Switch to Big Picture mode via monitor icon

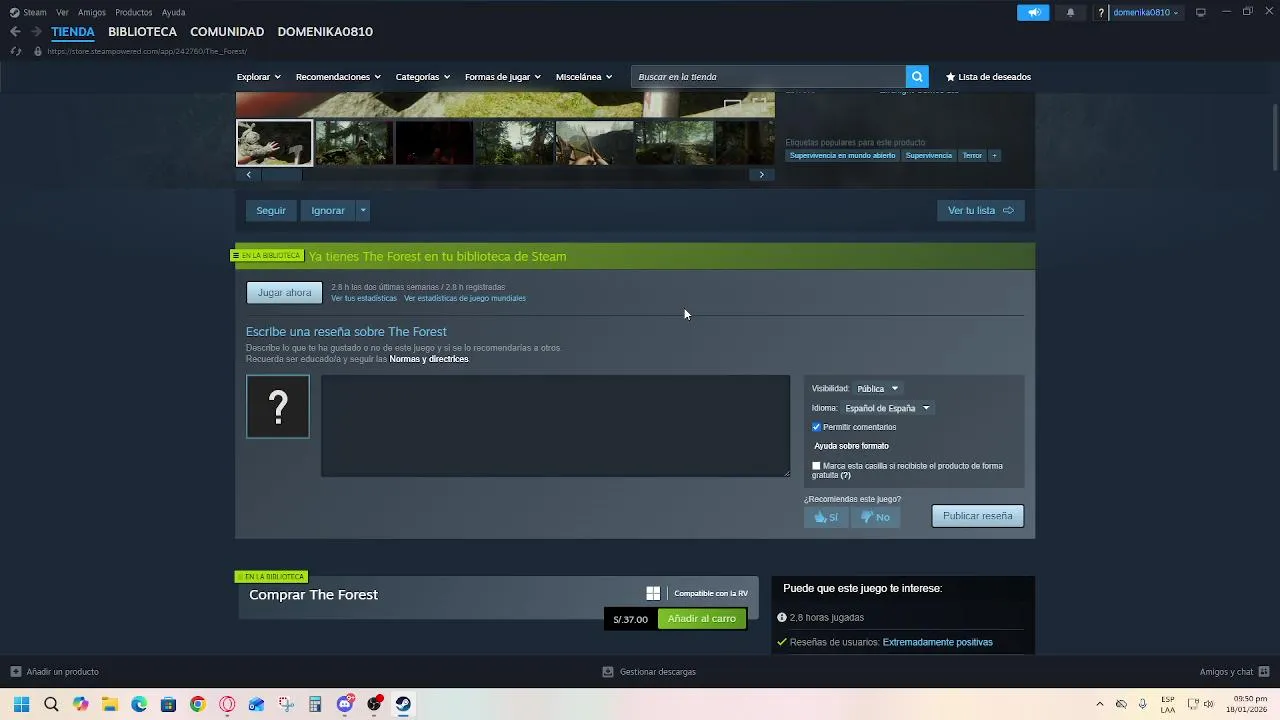tap(1200, 12)
